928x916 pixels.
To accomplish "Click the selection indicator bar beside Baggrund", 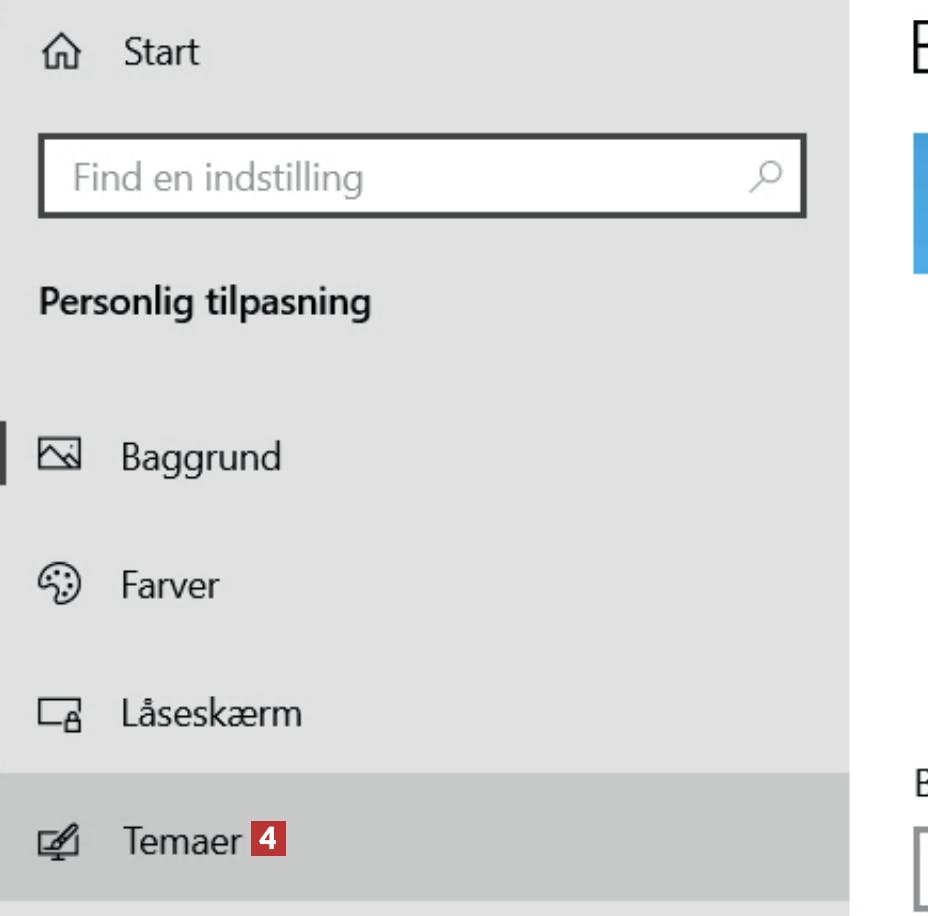I will [x=3, y=453].
